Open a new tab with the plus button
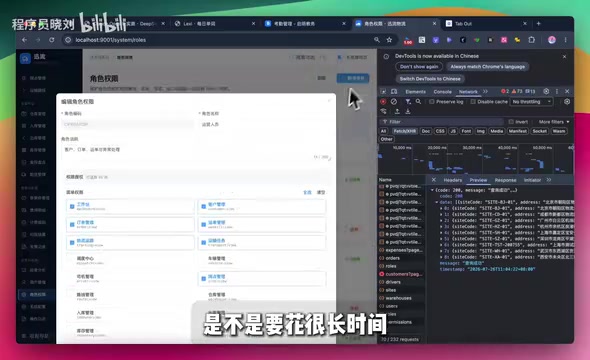This screenshot has width=590, height=360. [x=538, y=24]
